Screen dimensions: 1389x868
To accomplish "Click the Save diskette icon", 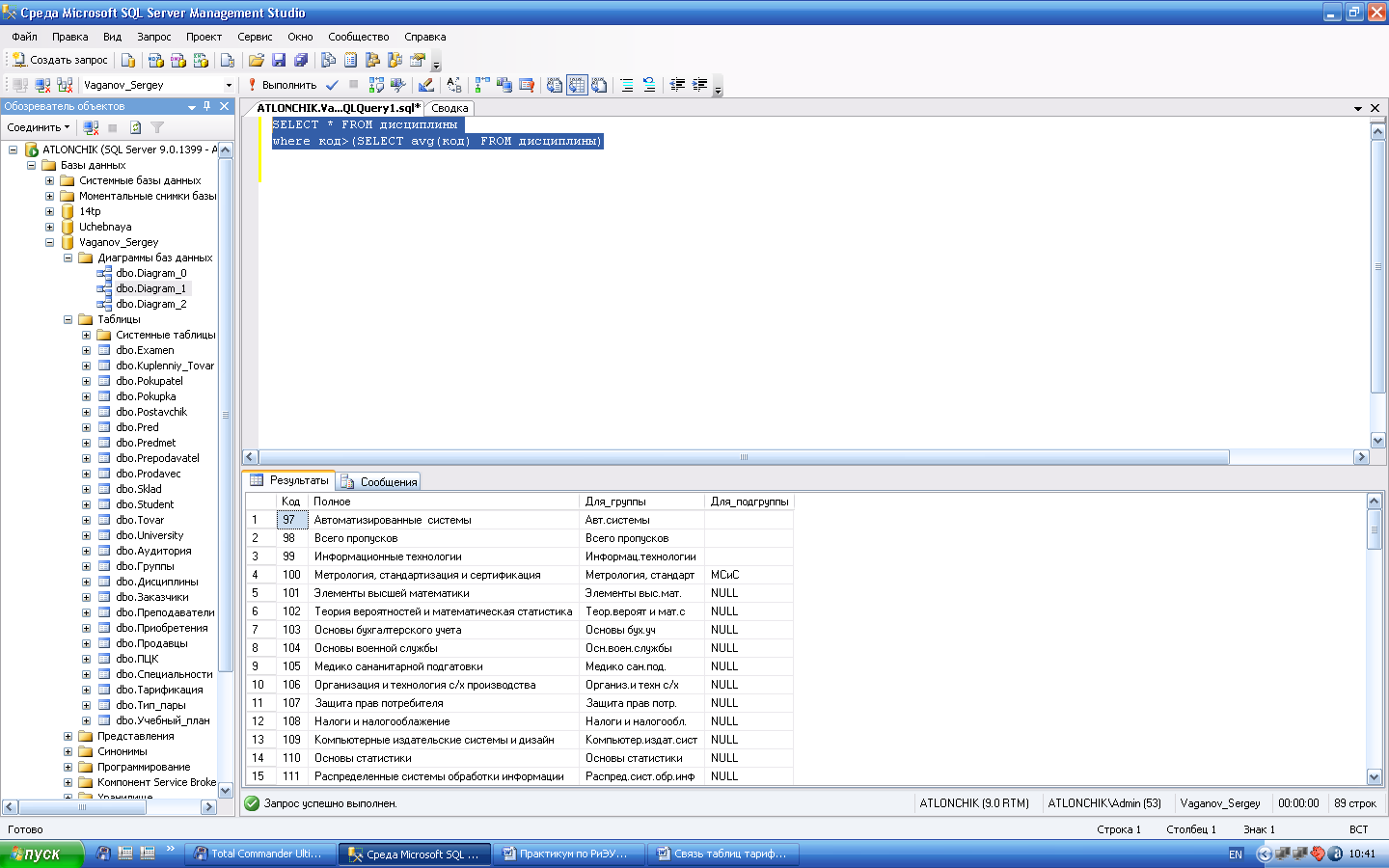I will pyautogui.click(x=279, y=60).
